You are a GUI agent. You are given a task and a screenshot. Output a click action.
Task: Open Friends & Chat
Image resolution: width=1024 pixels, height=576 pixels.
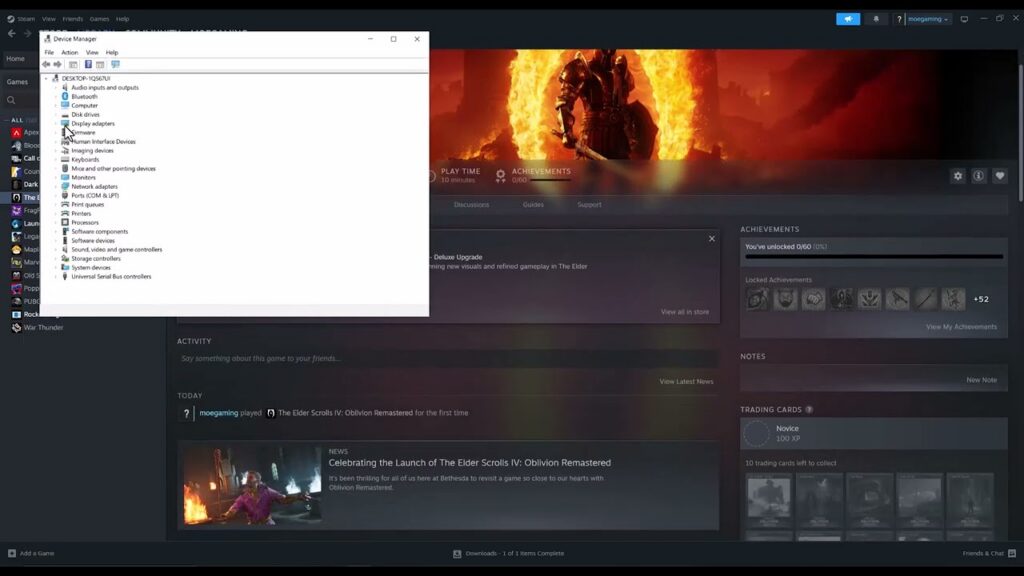point(989,554)
